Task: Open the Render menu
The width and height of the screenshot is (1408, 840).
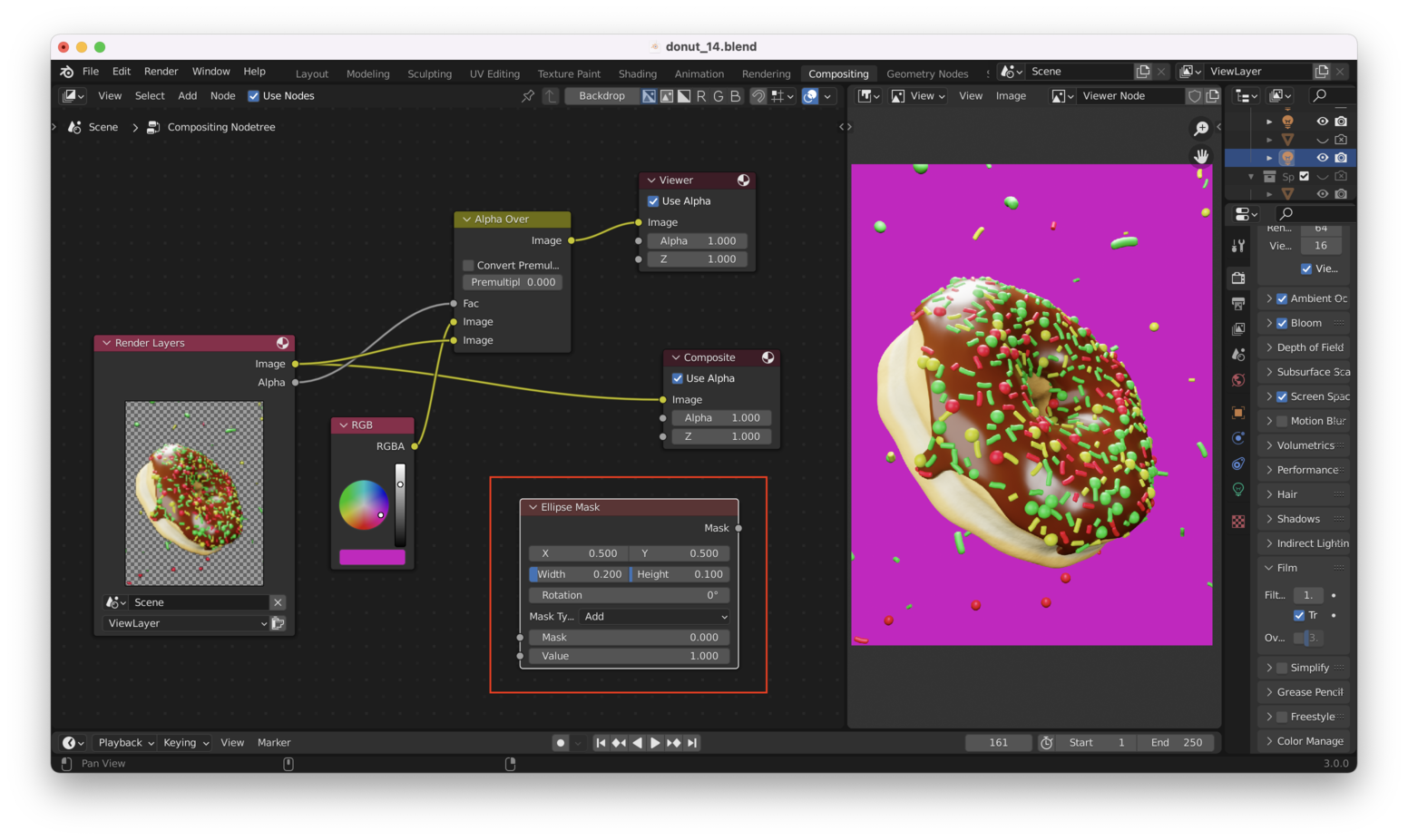Action: pos(161,72)
